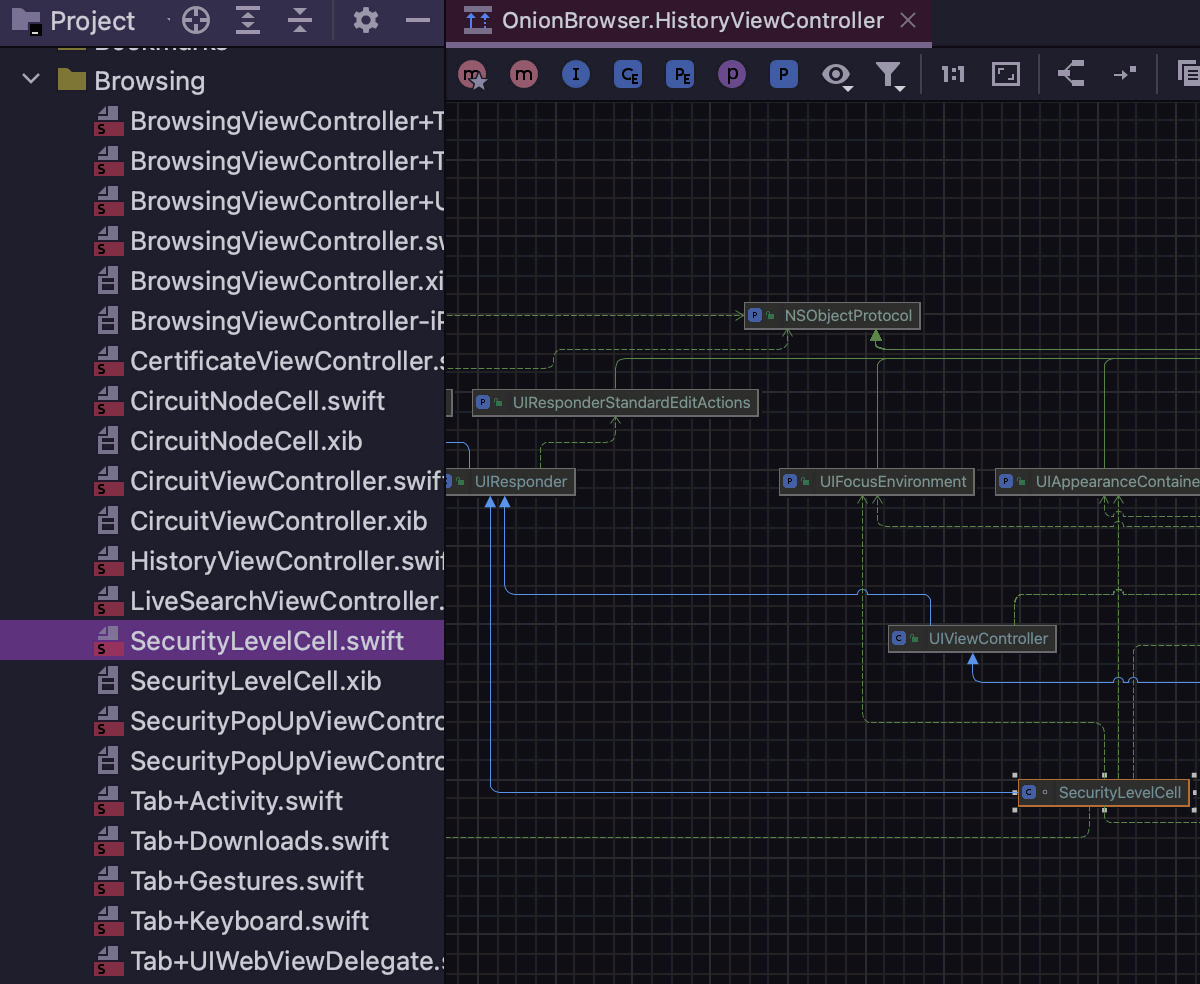Collapse all in Project panel
1200x984 pixels.
[300, 20]
